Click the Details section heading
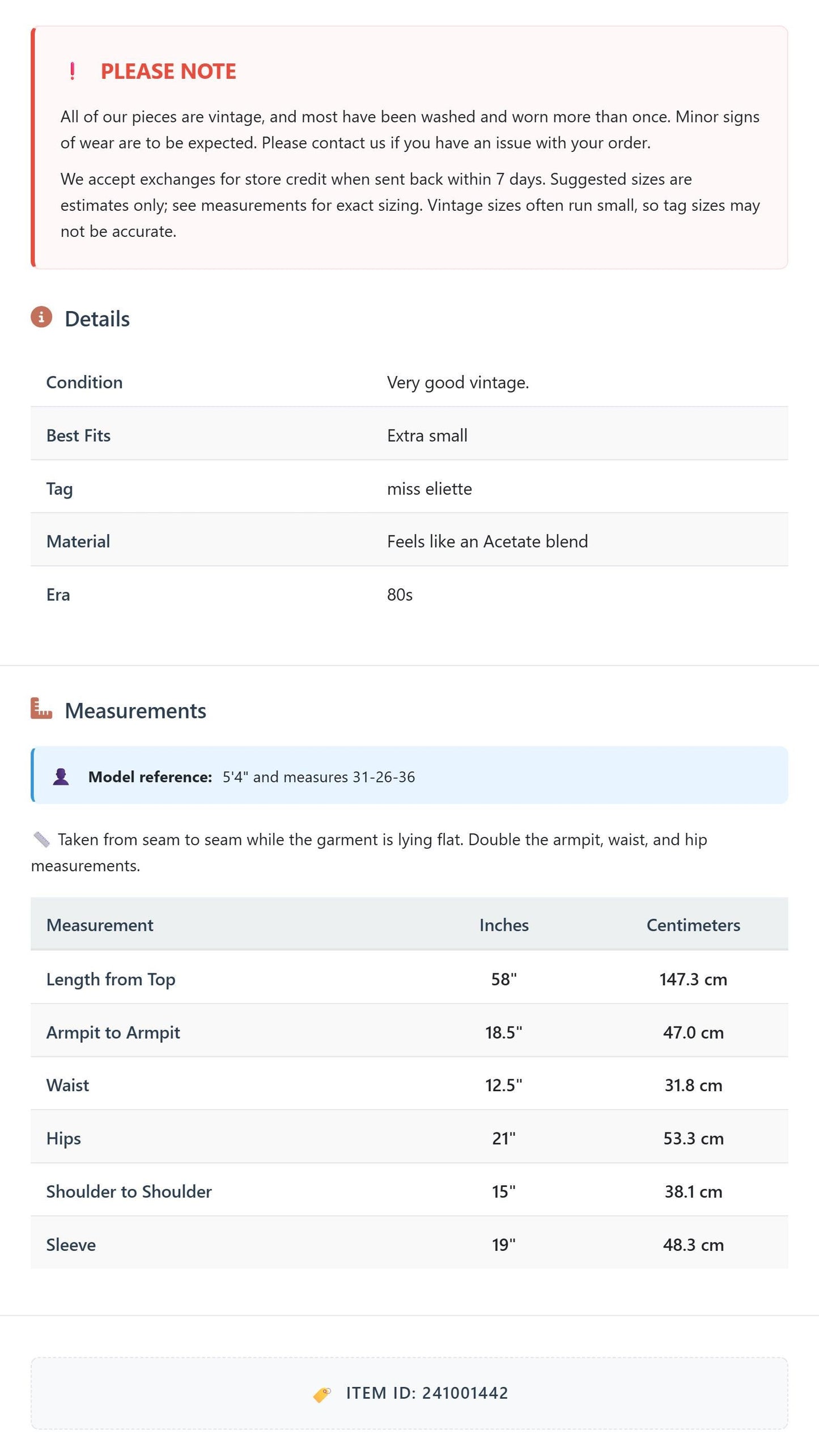This screenshot has width=819, height=1456. 97,319
